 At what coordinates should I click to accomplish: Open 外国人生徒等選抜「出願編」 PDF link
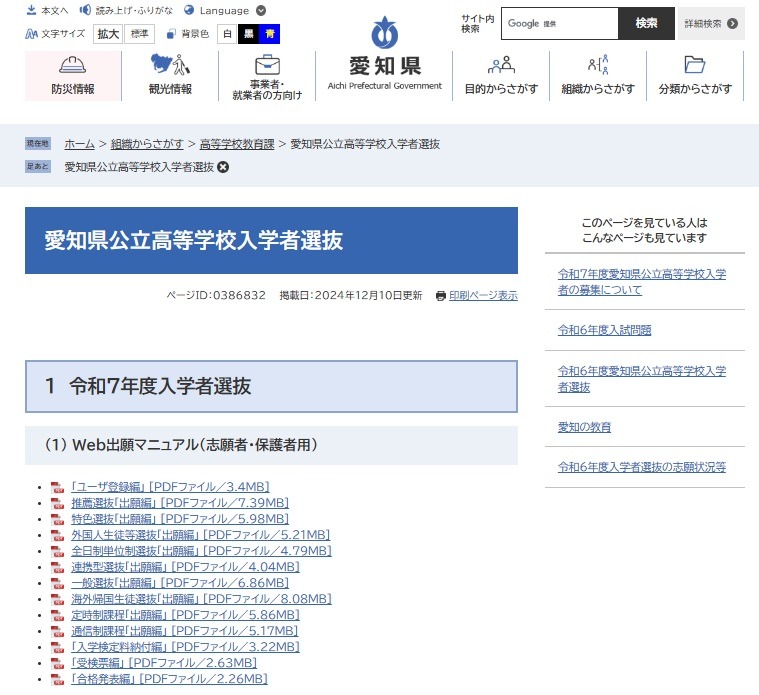[x=201, y=535]
